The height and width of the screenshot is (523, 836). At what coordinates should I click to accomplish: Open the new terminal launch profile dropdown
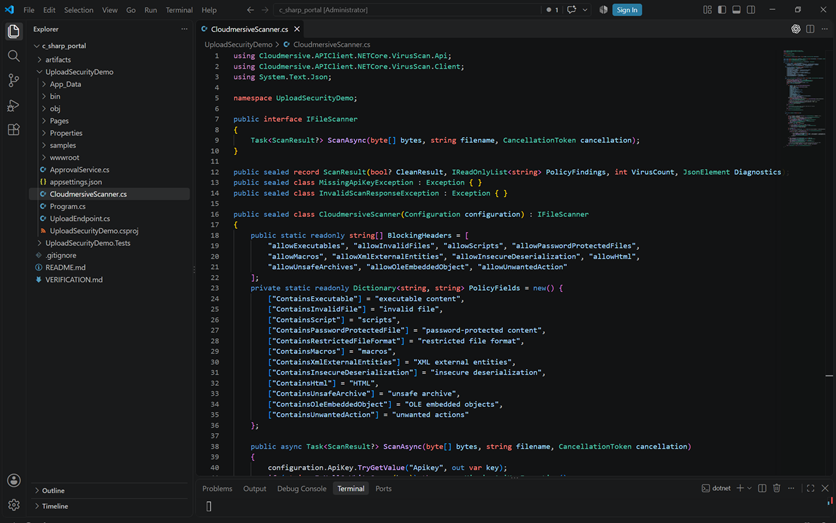[749, 488]
